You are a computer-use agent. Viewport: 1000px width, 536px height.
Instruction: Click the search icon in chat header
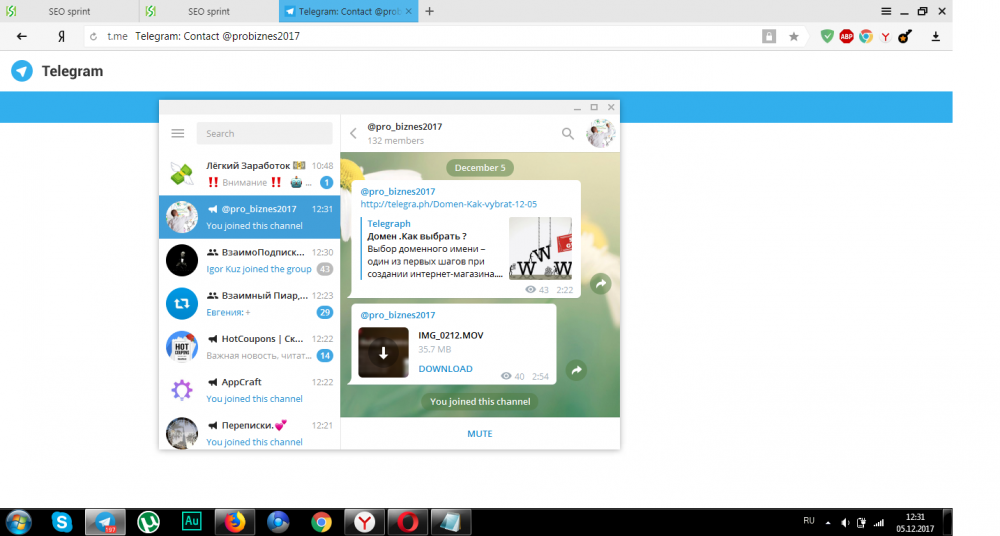pos(568,133)
